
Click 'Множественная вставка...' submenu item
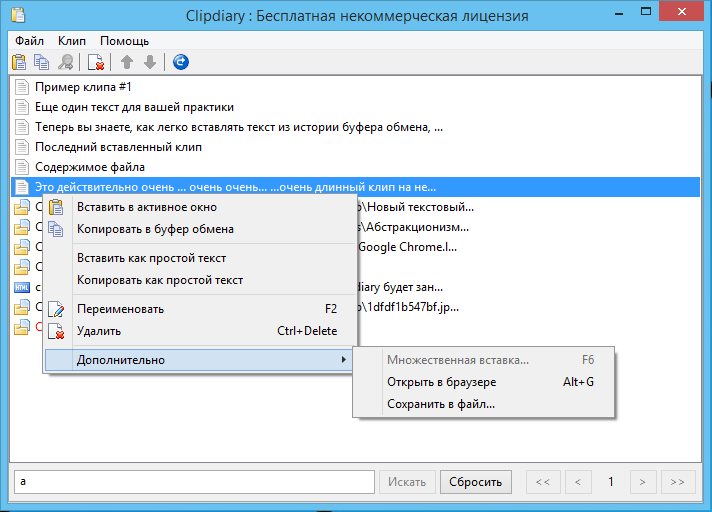[484, 360]
